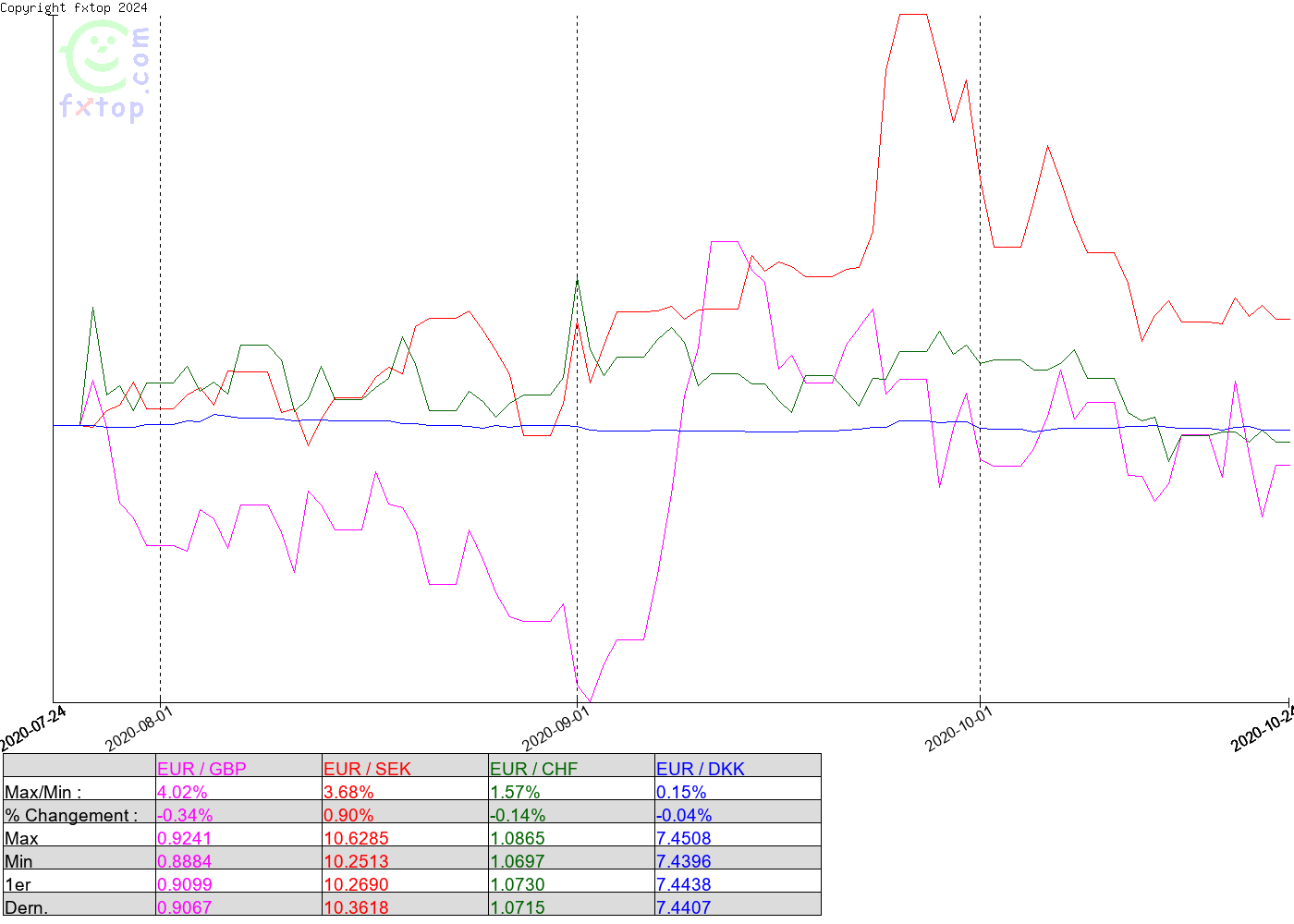Select the Max row label
Screen dimensions: 1294x924
coord(22,838)
